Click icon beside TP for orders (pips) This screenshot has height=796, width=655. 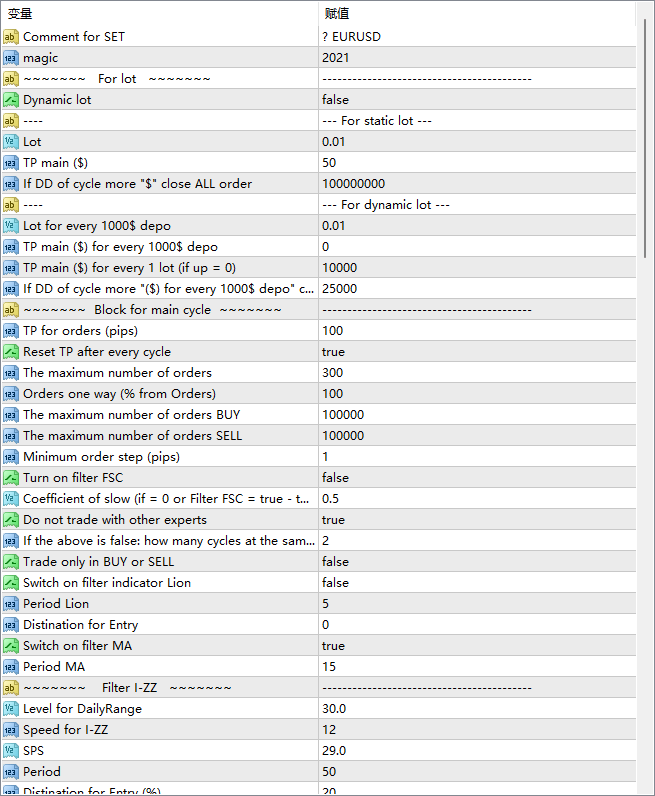coord(11,331)
